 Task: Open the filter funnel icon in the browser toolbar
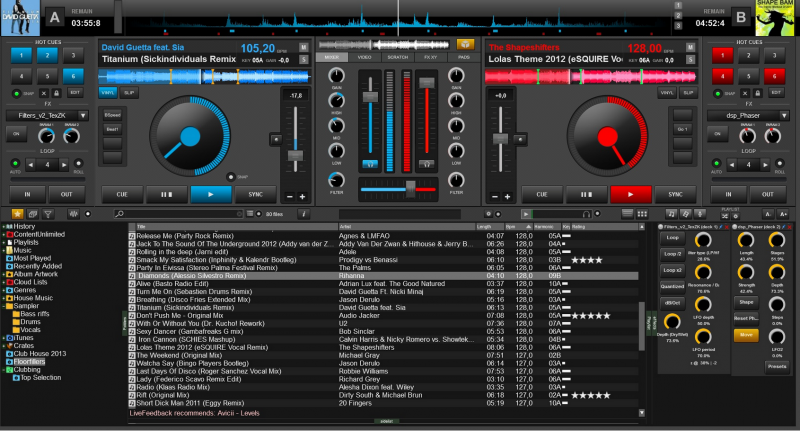[48, 214]
